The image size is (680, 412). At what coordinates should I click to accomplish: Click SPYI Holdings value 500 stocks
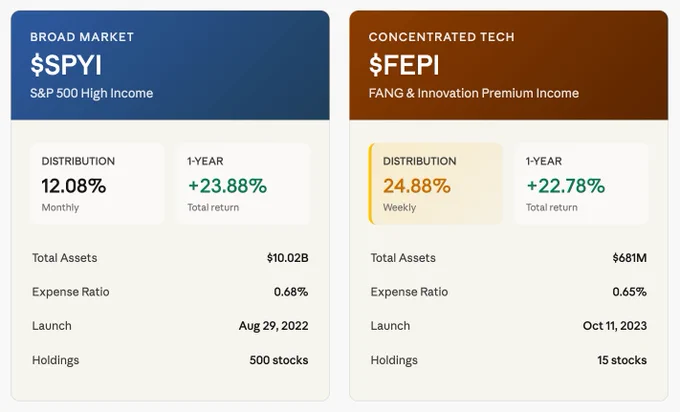[279, 360]
